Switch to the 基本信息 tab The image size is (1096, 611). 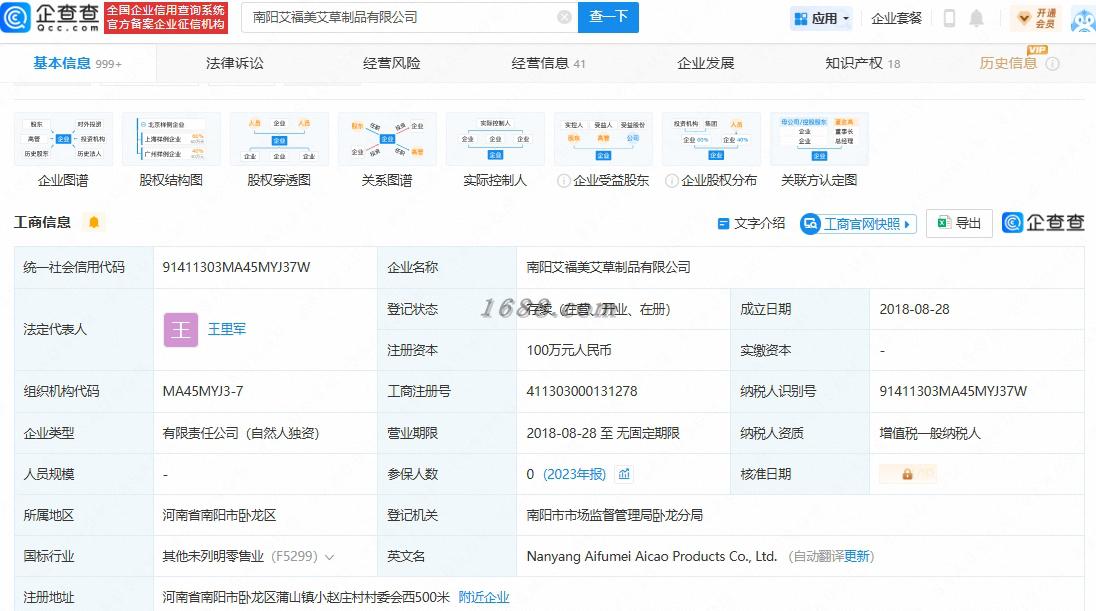click(77, 63)
